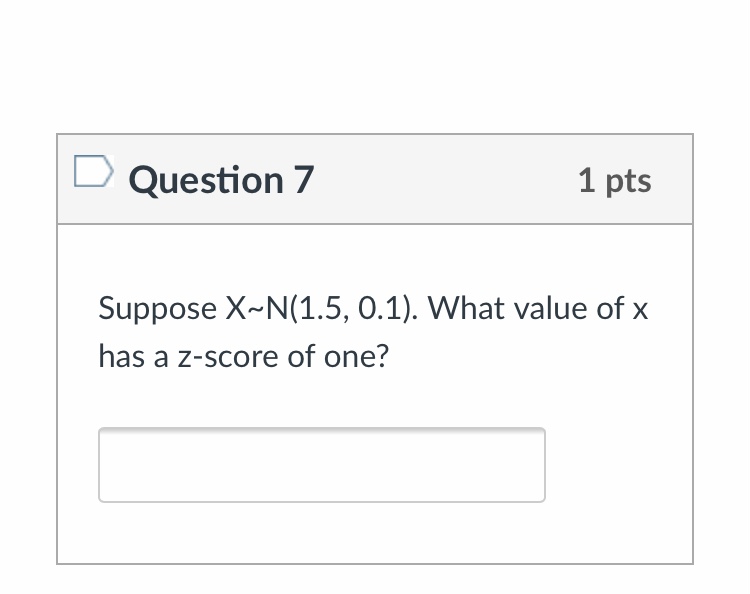Click the number "7" in the heading
The height and width of the screenshot is (594, 750).
(x=303, y=180)
